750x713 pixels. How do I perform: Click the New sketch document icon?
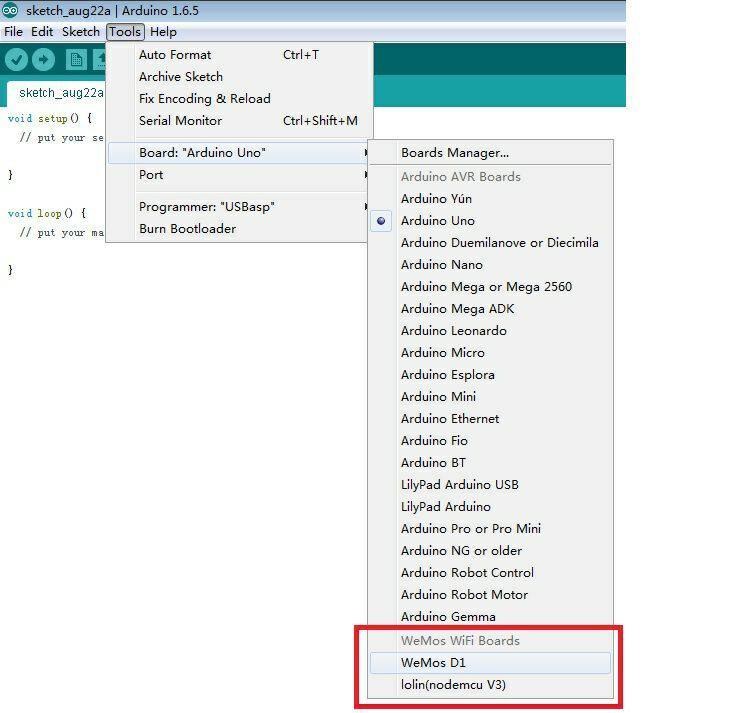click(x=76, y=60)
